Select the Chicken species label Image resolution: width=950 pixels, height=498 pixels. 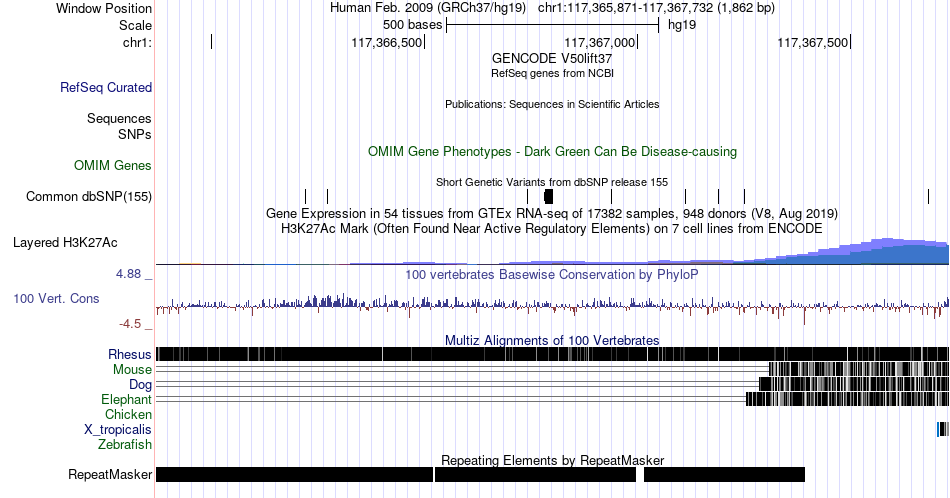pos(128,414)
